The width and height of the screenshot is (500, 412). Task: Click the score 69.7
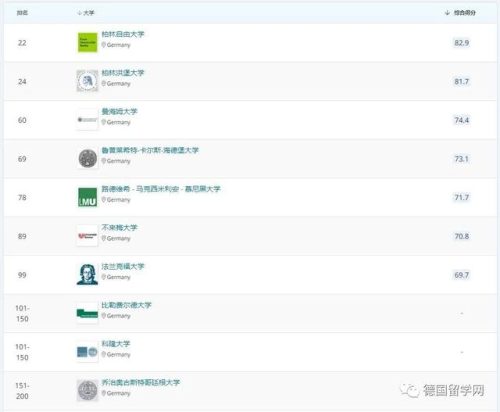(x=462, y=275)
